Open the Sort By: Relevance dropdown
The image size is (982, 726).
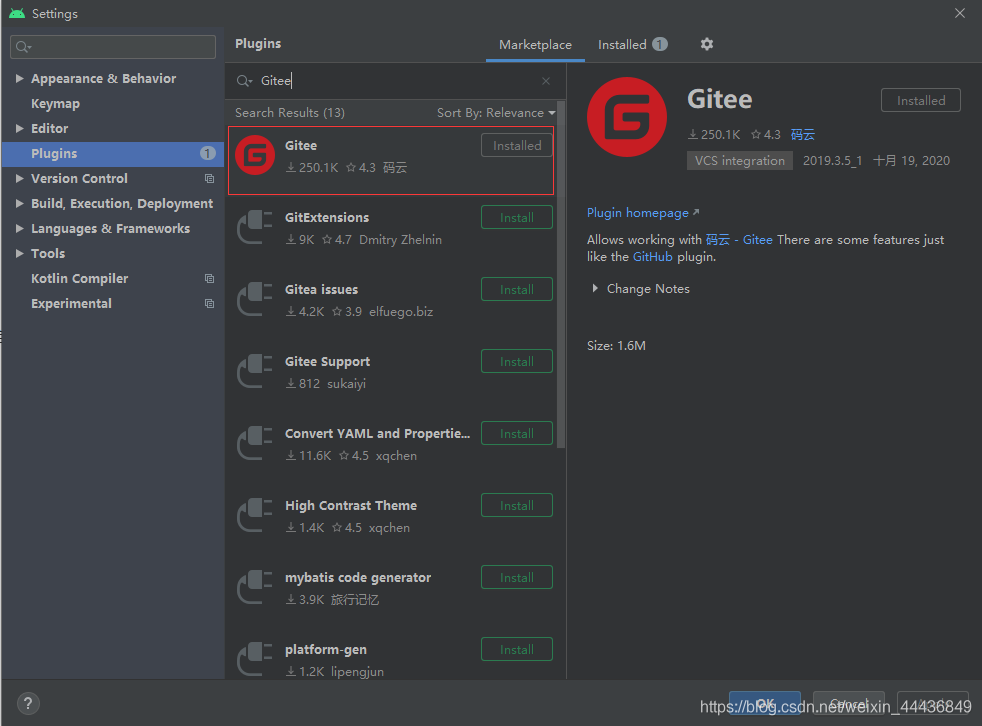tap(496, 113)
